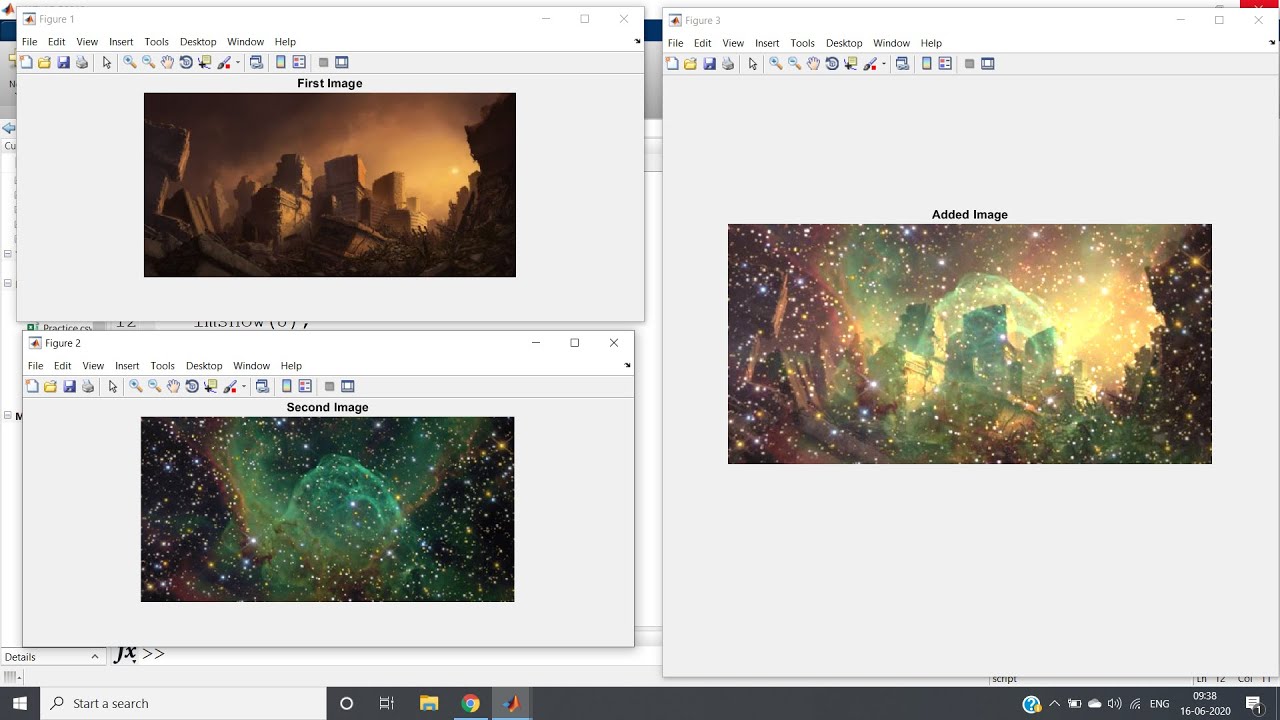Open File Explorer from the taskbar
This screenshot has height=720, width=1280.
click(429, 703)
